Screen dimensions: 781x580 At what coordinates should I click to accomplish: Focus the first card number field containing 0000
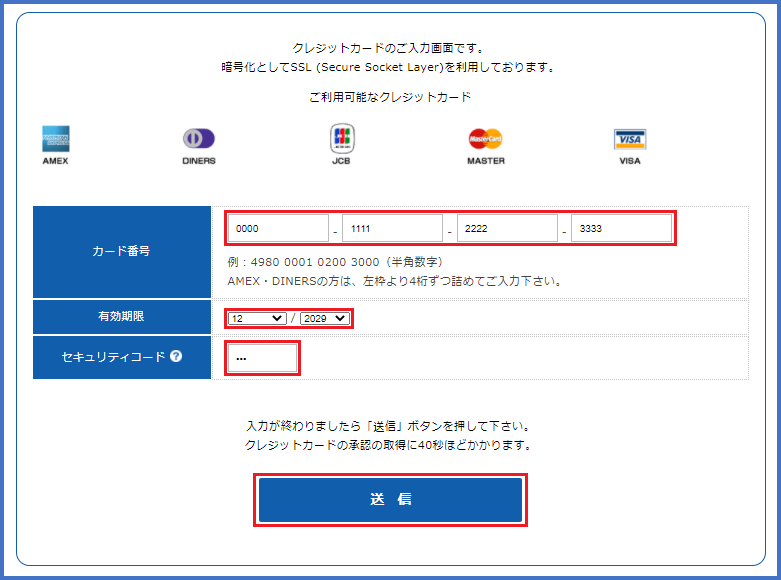[278, 228]
